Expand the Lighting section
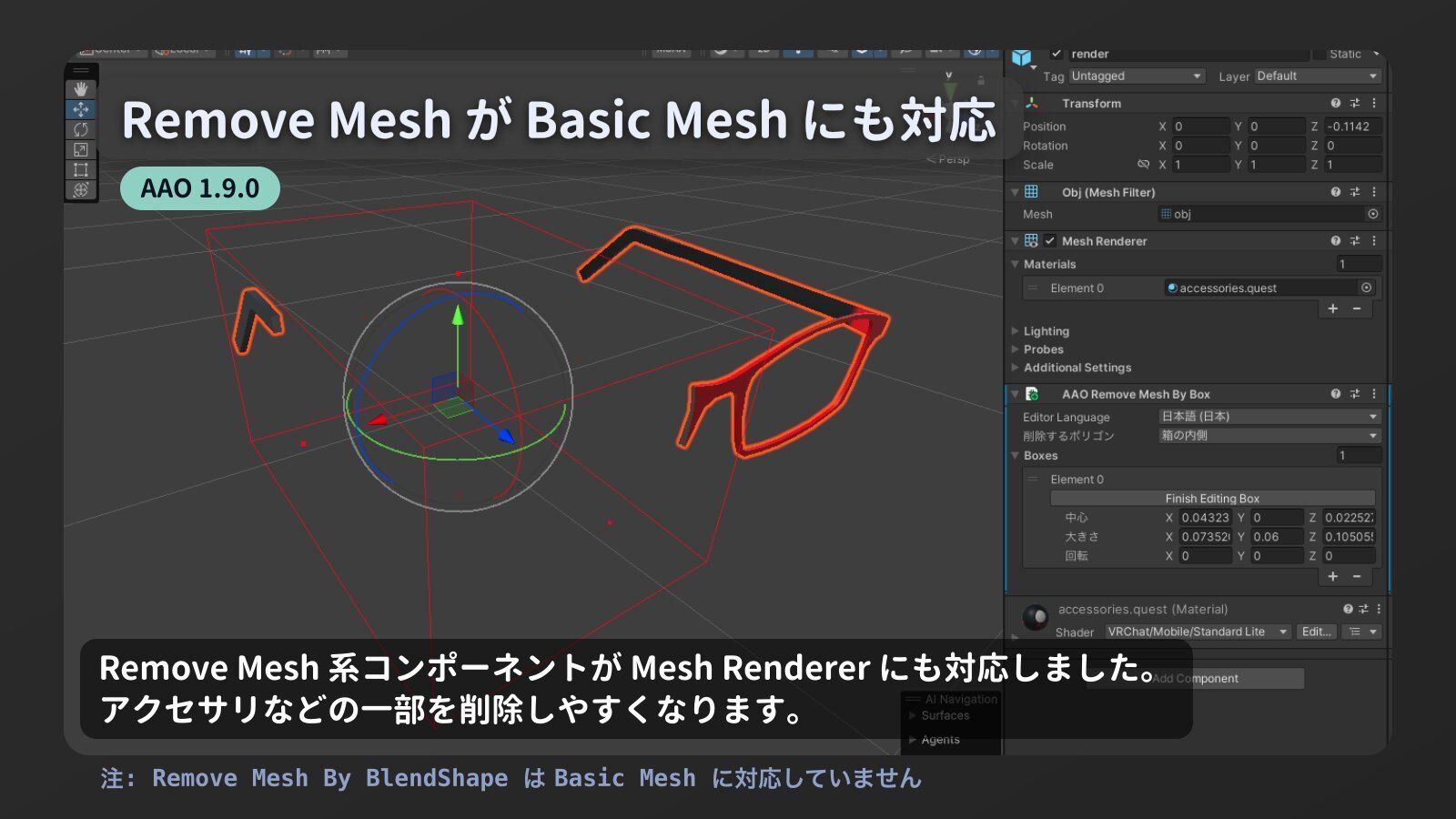This screenshot has width=1456, height=819. [1046, 331]
